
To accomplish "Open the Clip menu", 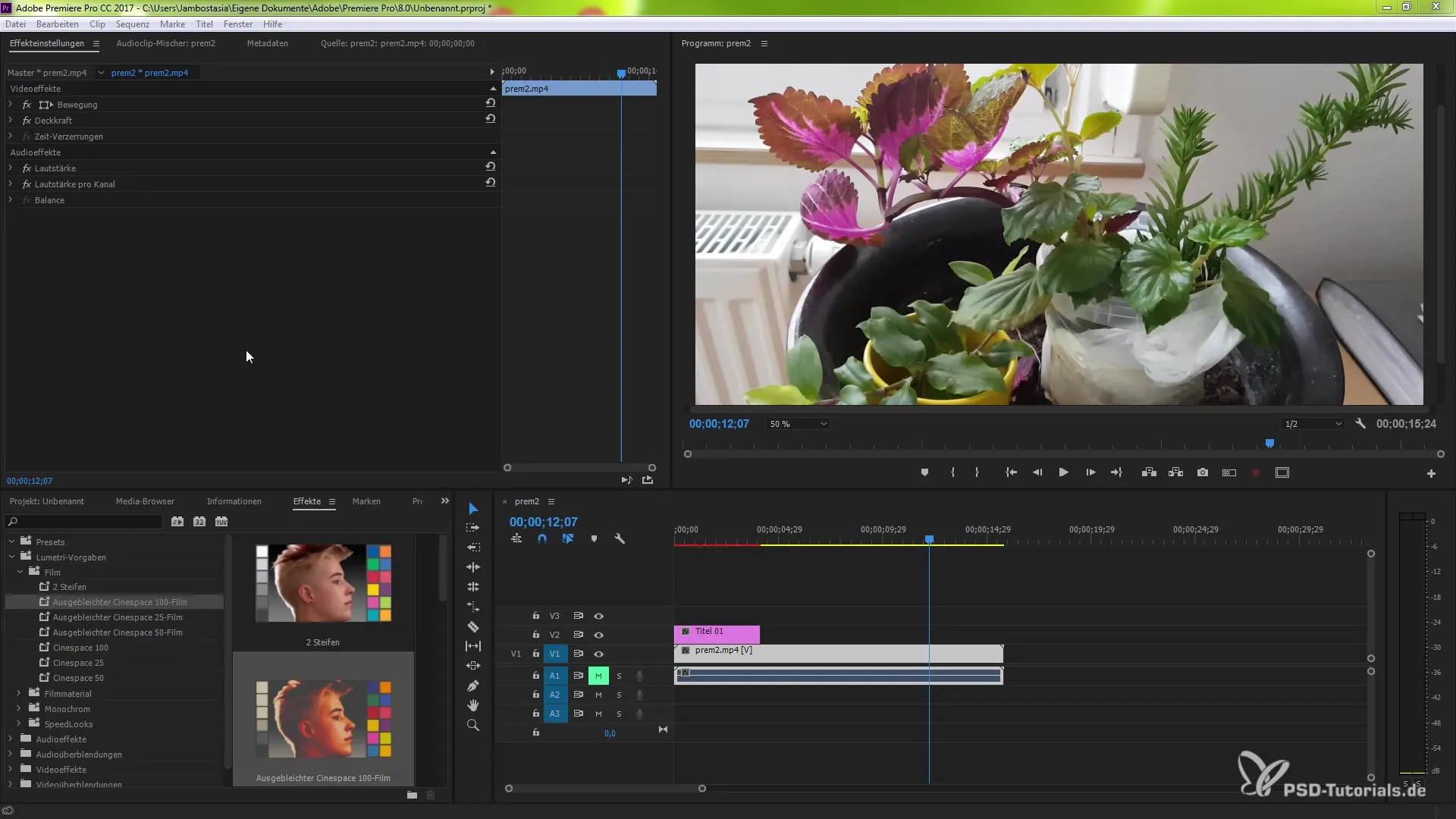I will [x=98, y=24].
